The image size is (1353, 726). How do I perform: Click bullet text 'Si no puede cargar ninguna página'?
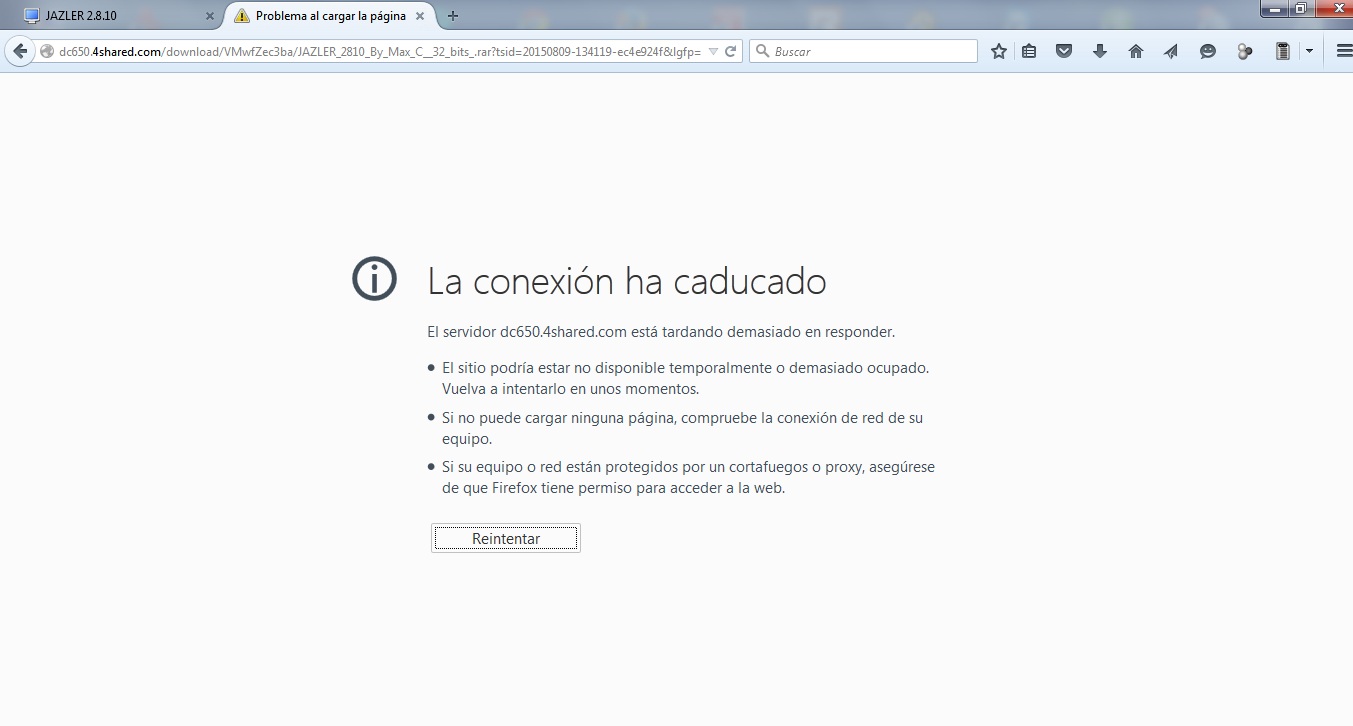click(682, 428)
